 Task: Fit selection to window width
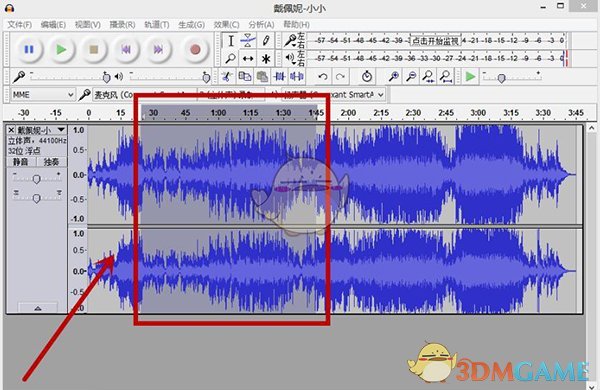428,77
